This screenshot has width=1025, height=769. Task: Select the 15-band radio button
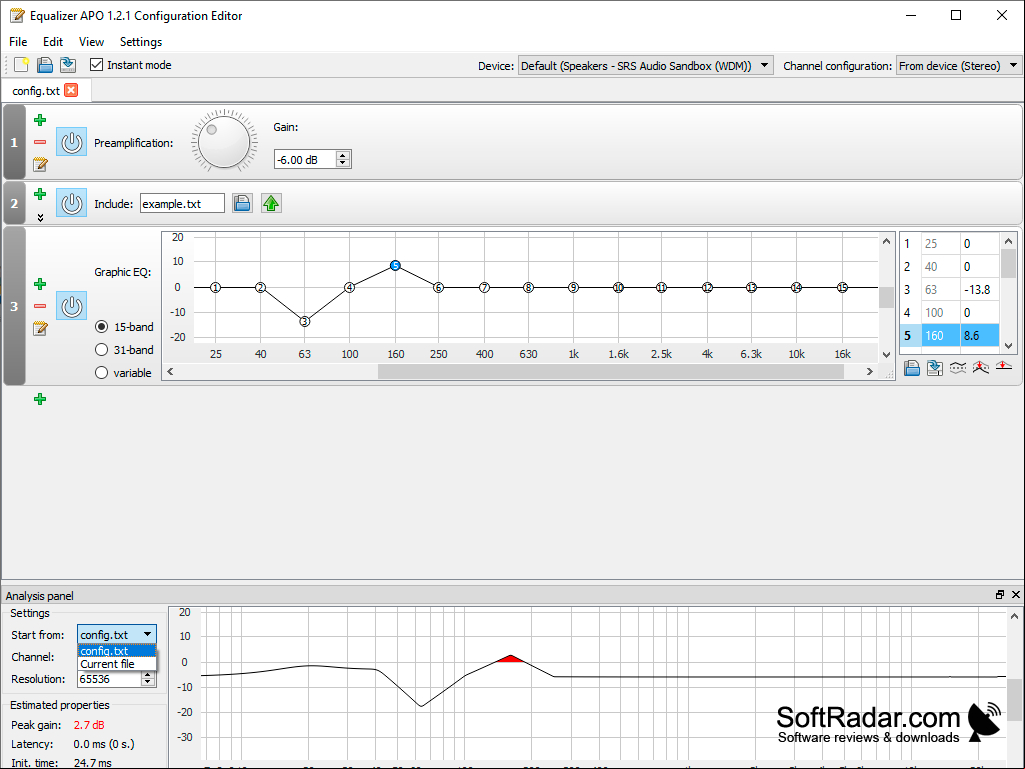coord(101,326)
